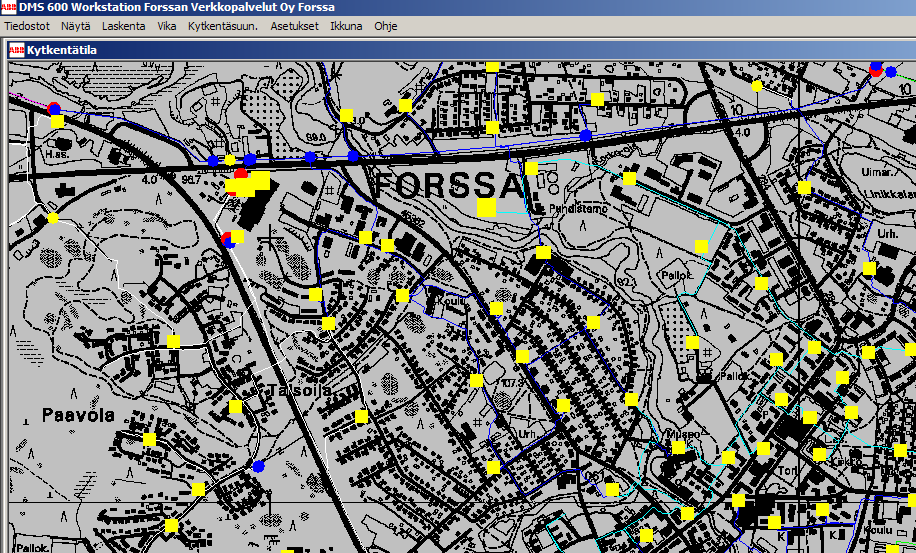Select yellow square node left of Puhdistamo
The image size is (916, 553).
531,169
